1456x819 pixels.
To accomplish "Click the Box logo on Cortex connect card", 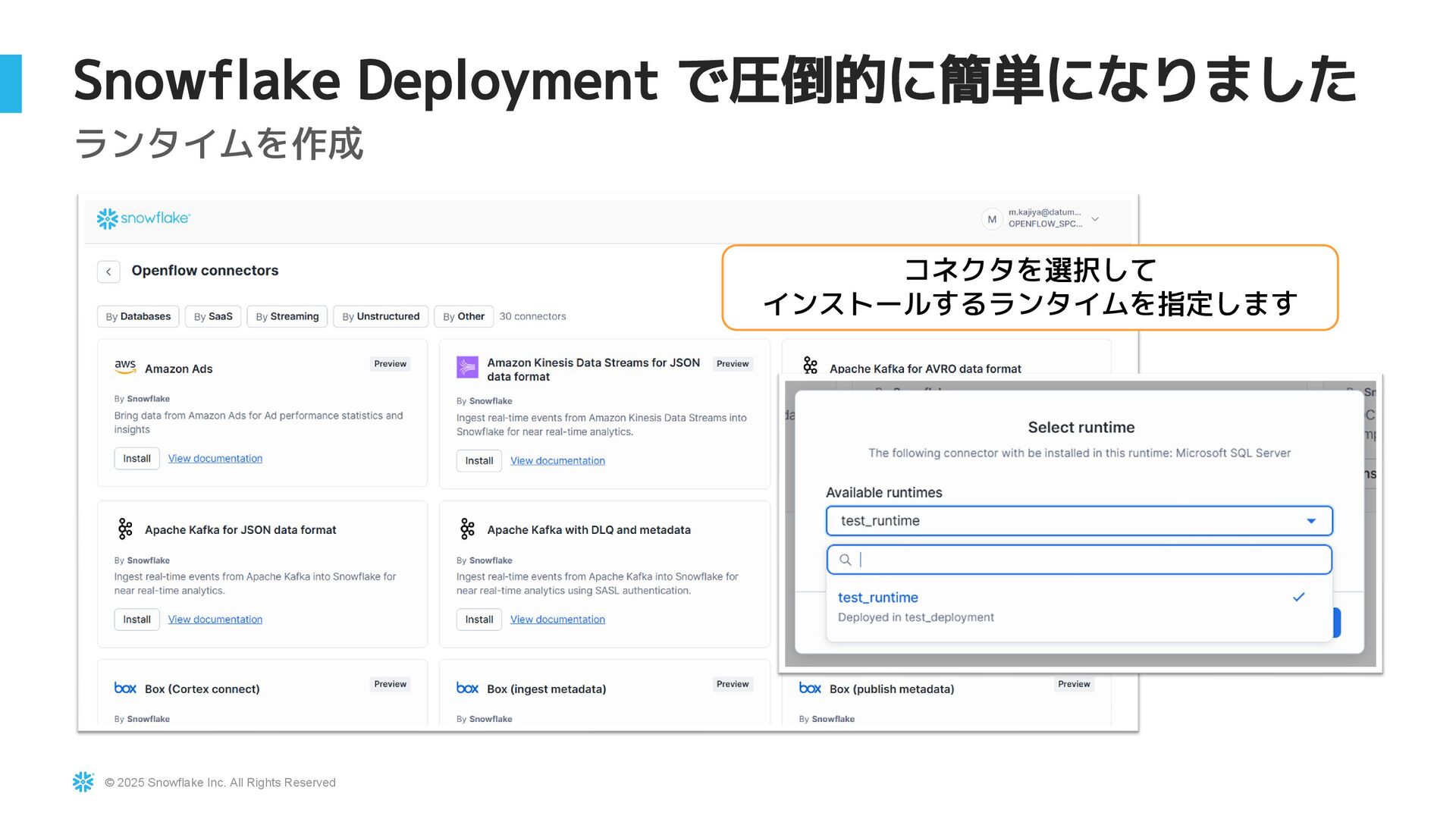I will click(125, 688).
